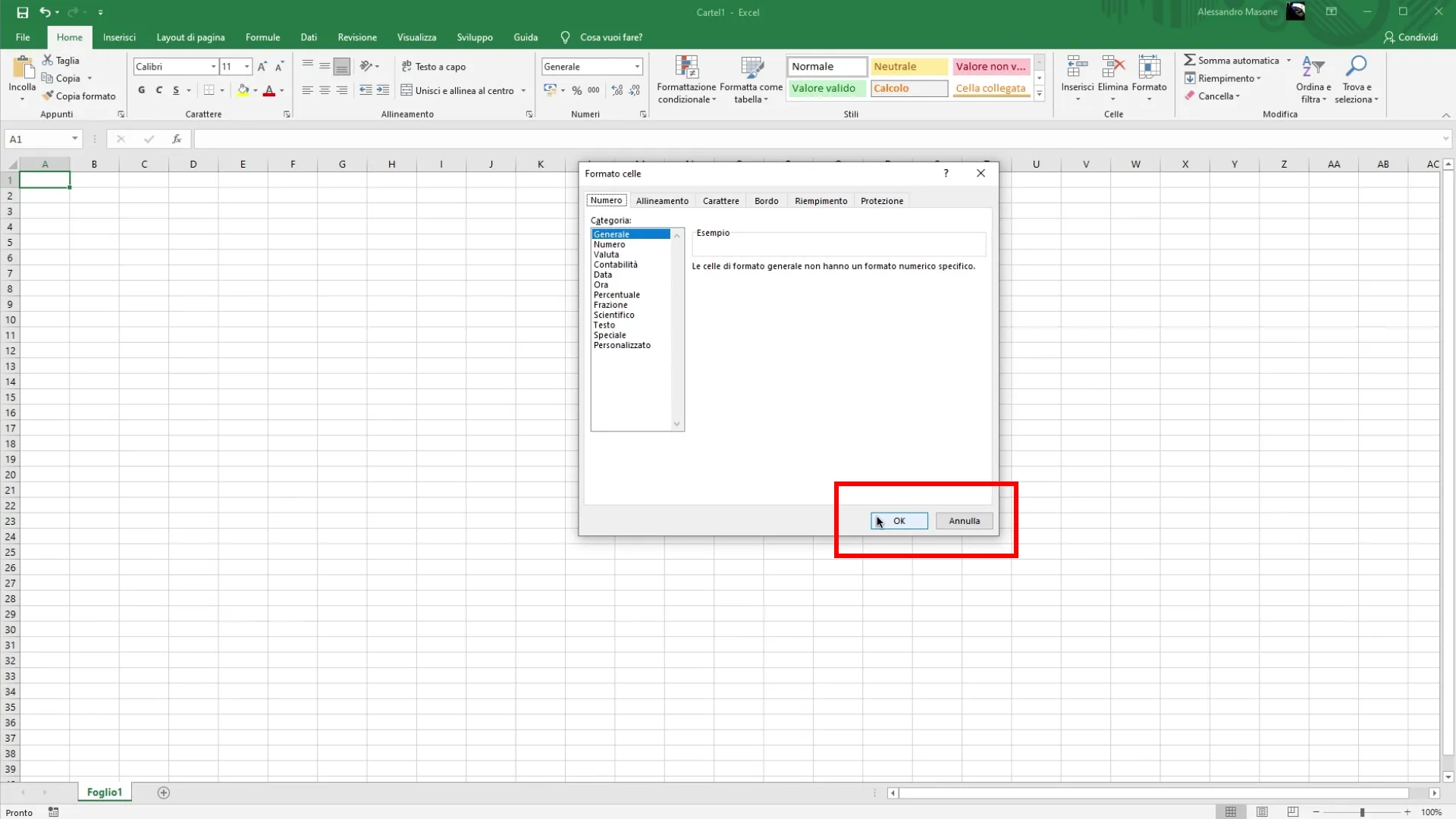Click the new sheet plus icon
1456x819 pixels.
(163, 792)
